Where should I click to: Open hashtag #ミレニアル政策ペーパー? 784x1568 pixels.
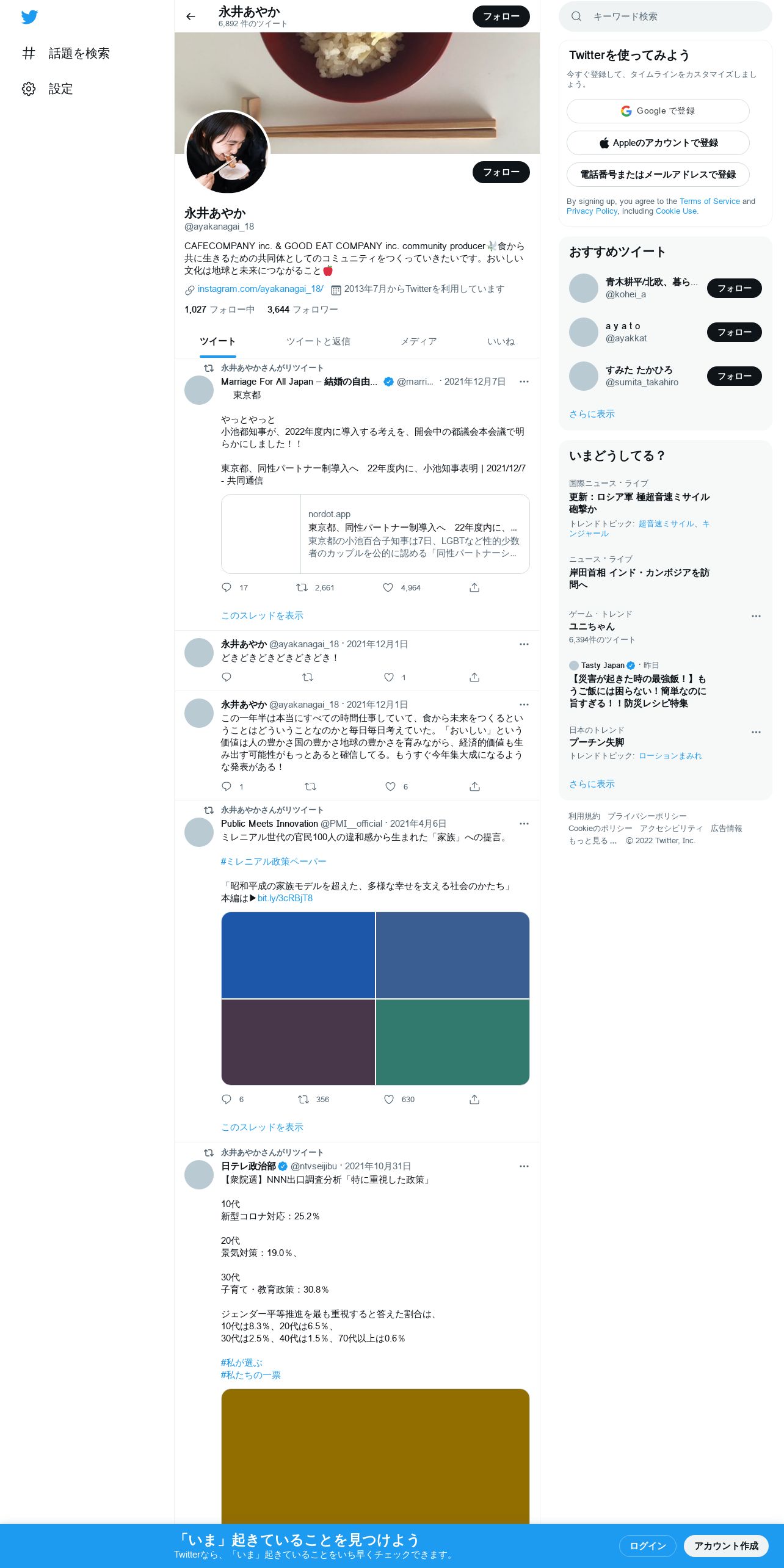pyautogui.click(x=274, y=862)
